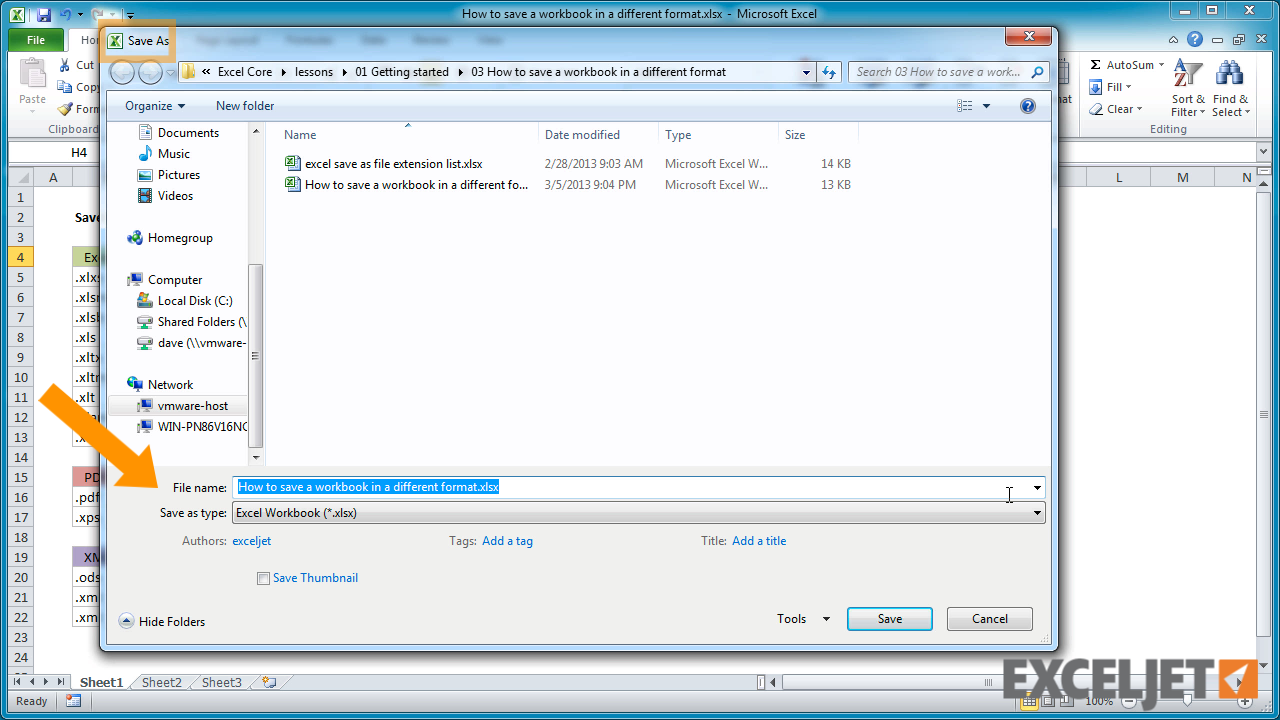Click the Refresh button beside the address path
This screenshot has width=1280, height=720.
pyautogui.click(x=828, y=72)
